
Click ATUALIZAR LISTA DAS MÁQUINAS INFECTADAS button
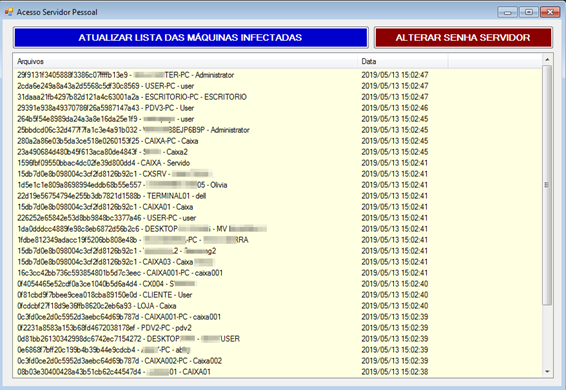(191, 38)
